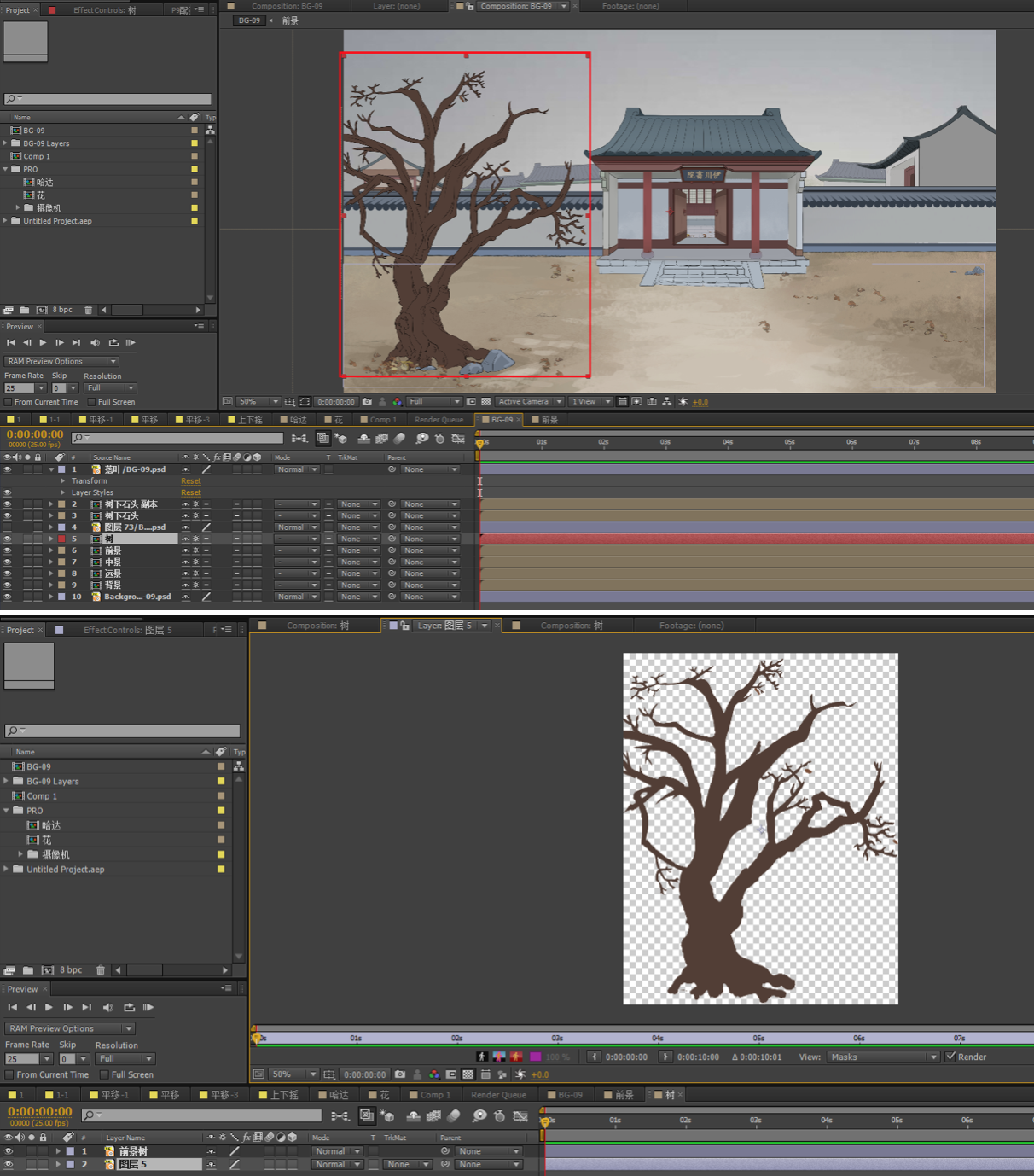This screenshot has height=1176, width=1034.
Task: Click the magenta color swatch in the Layer viewer
Action: pos(535,1057)
